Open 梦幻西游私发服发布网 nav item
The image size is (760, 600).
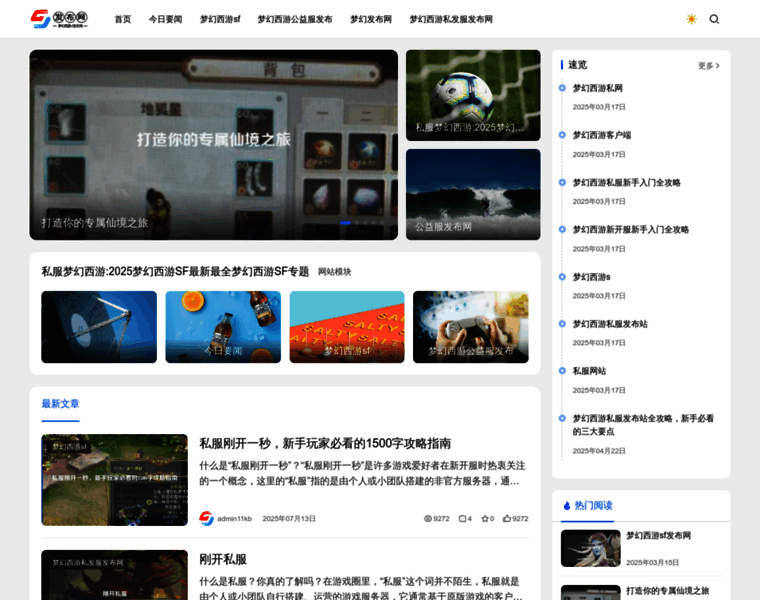coord(451,19)
